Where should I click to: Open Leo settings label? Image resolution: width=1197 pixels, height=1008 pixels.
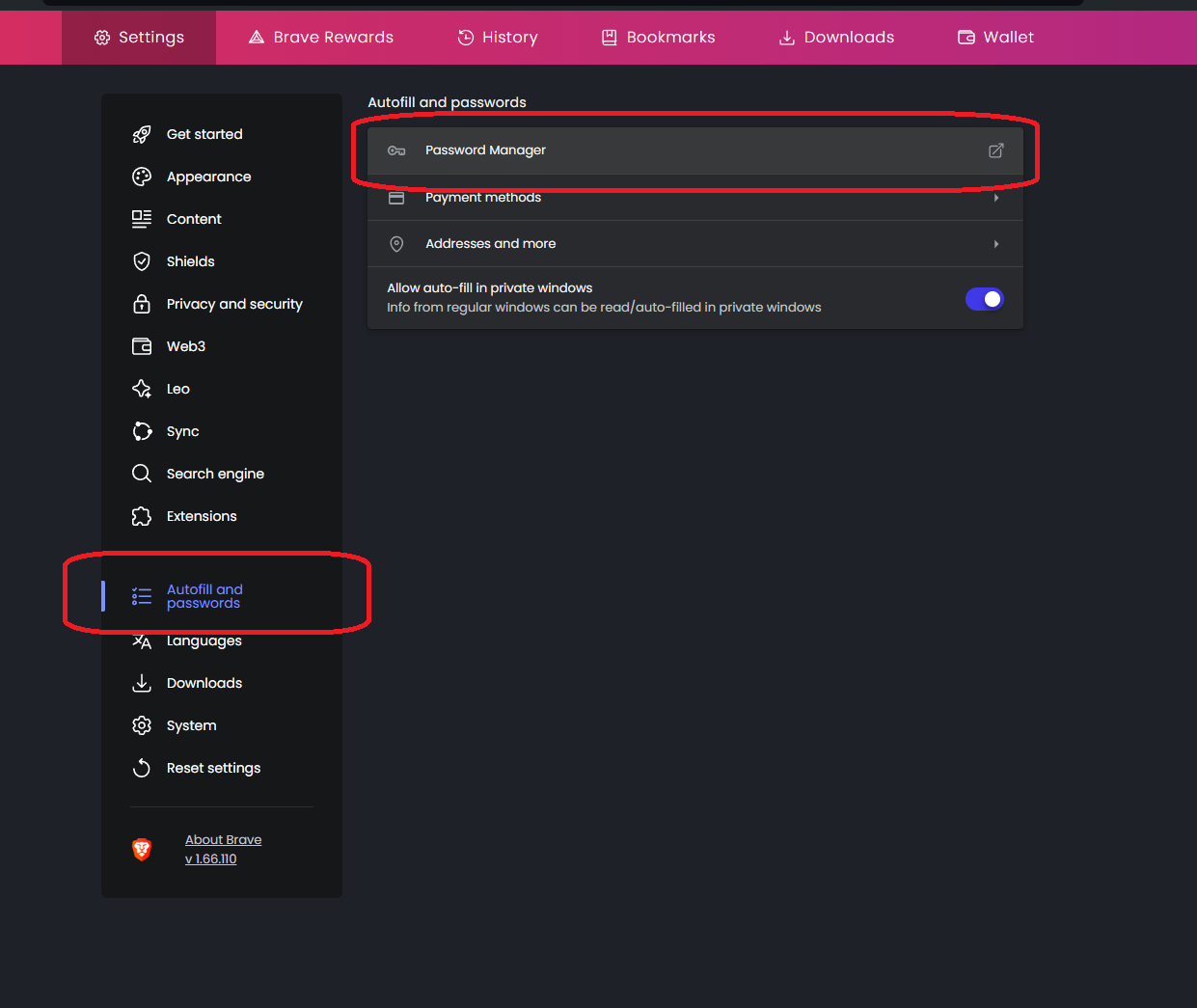click(178, 389)
